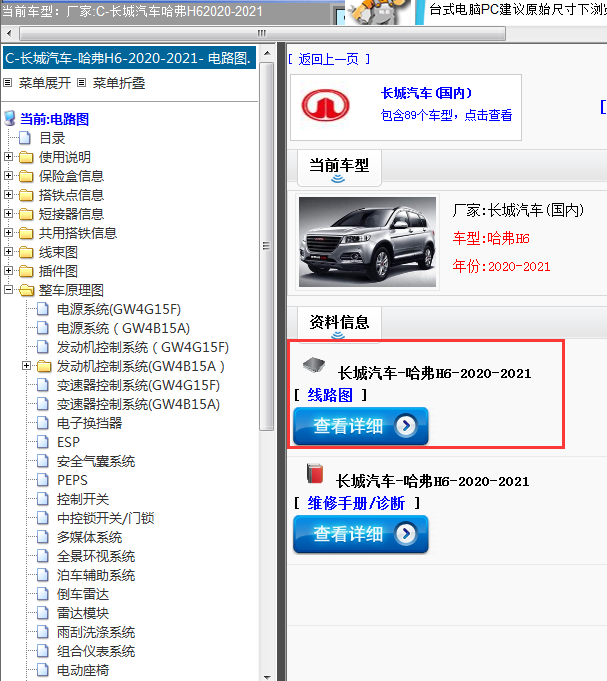Expand the 短接器信息 tree node

[8, 213]
